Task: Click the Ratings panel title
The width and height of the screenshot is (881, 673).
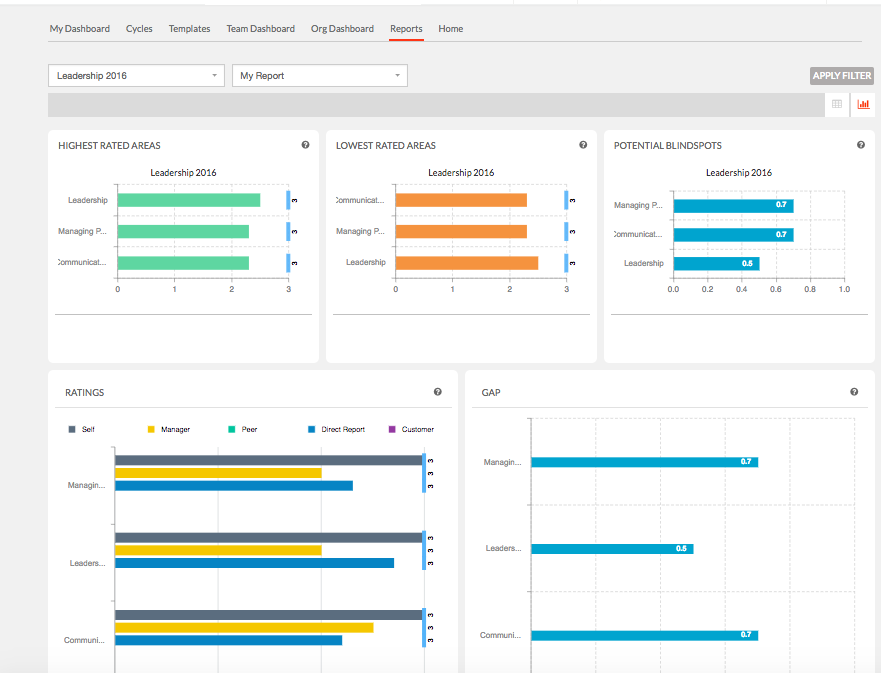Action: (84, 393)
